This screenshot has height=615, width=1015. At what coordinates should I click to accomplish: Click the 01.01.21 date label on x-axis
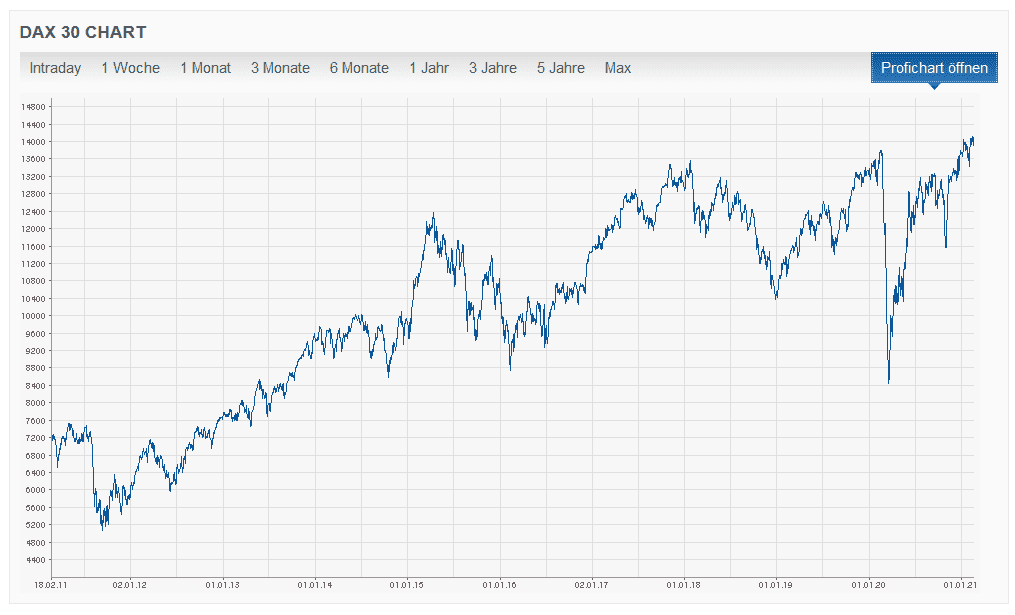coord(960,583)
